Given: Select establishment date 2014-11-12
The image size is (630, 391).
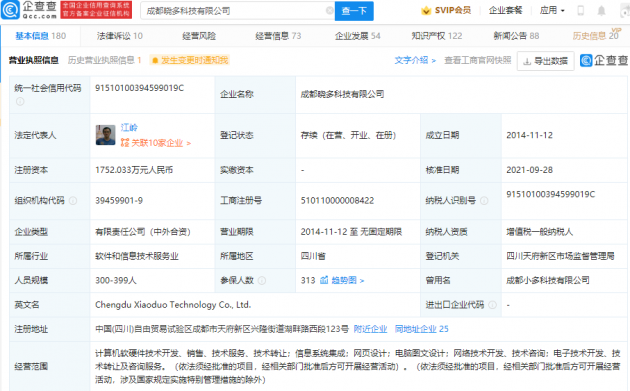Looking at the screenshot, I should point(530,135).
